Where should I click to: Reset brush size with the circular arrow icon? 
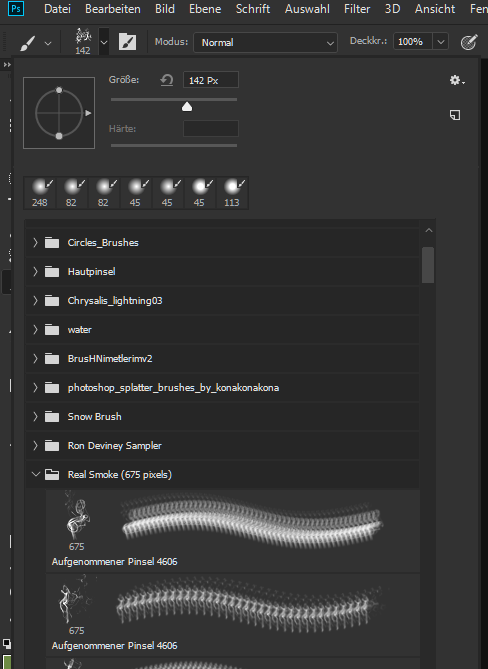click(167, 80)
